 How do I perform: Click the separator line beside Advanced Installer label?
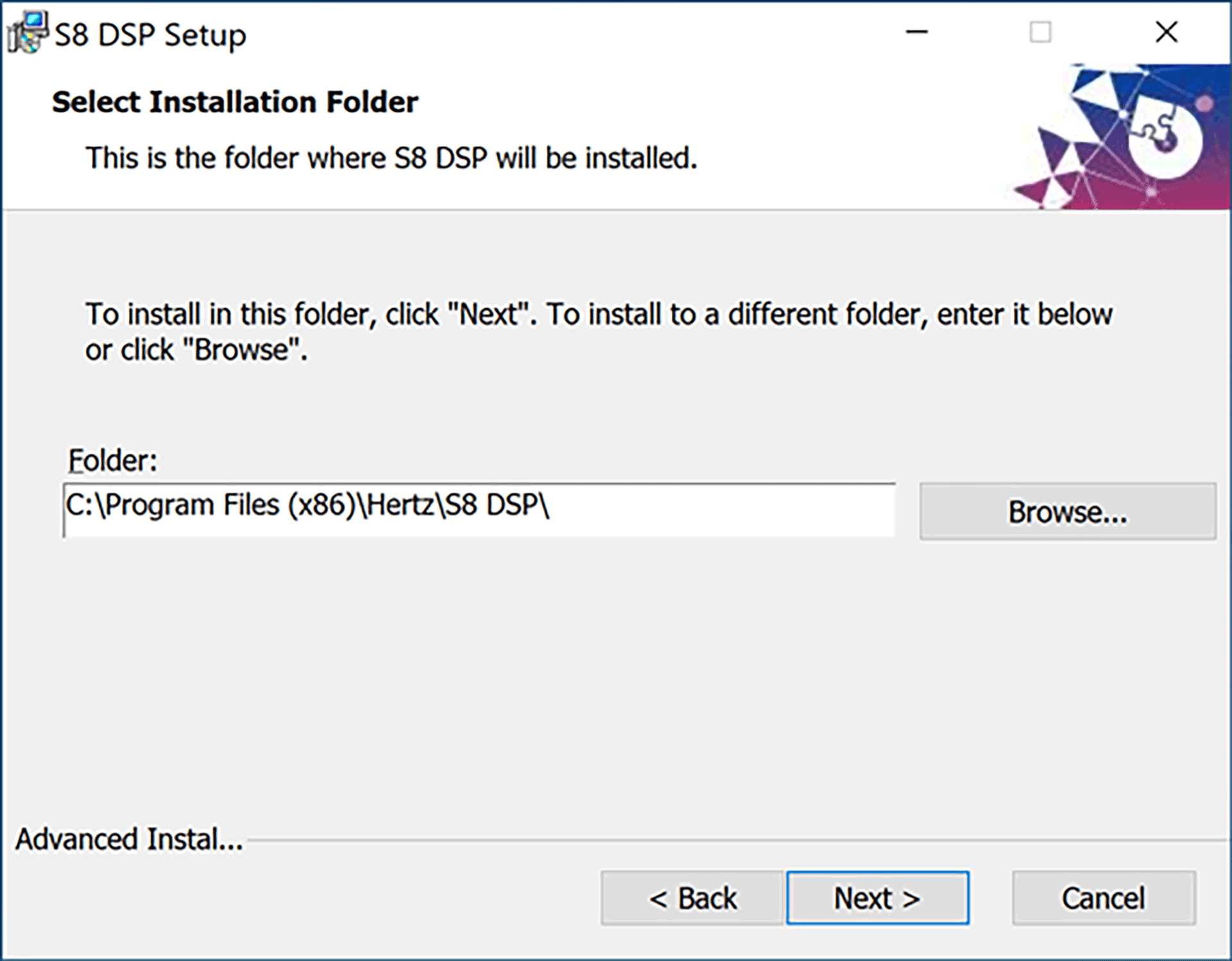(737, 840)
